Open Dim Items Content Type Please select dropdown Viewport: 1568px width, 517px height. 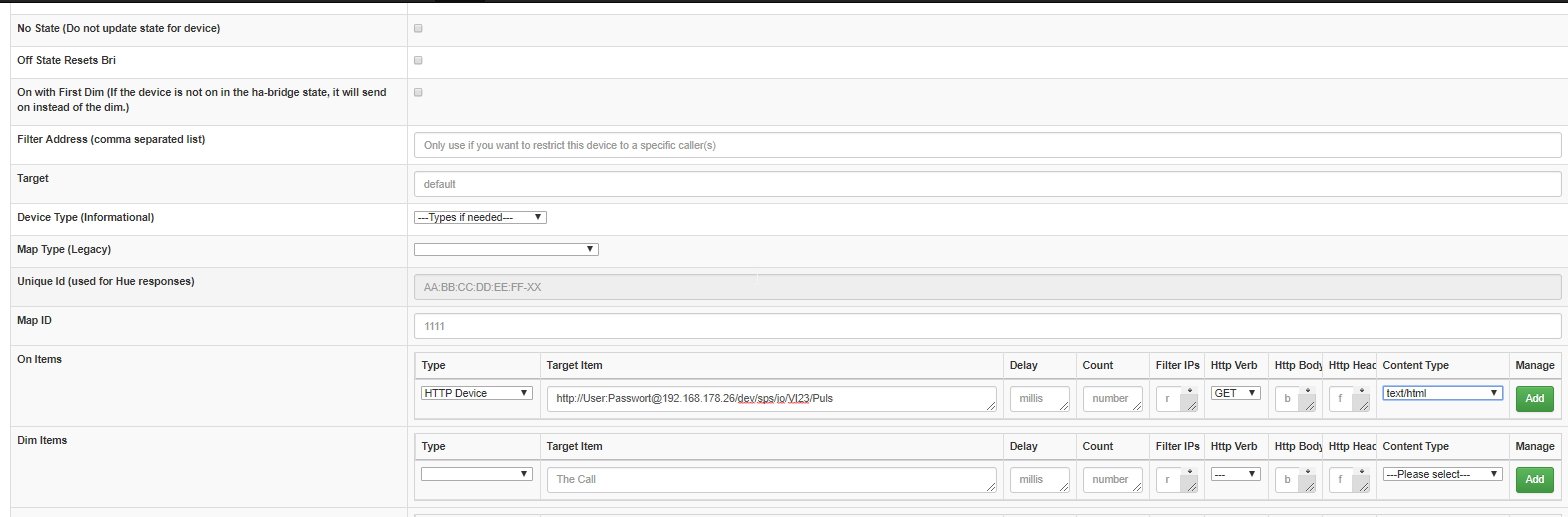coord(1442,474)
